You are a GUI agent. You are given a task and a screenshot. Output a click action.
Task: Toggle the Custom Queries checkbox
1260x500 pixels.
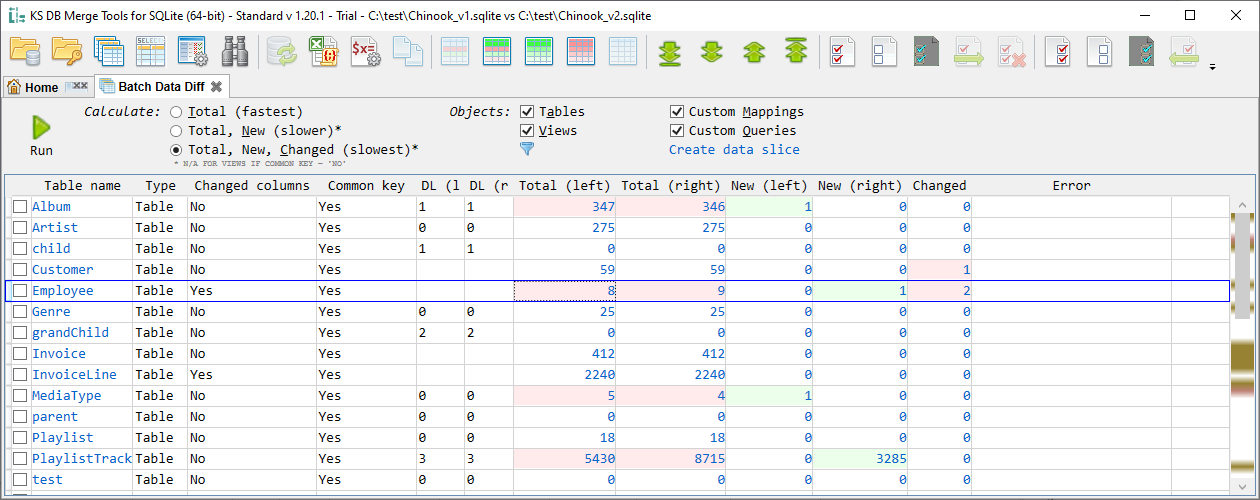(x=677, y=131)
